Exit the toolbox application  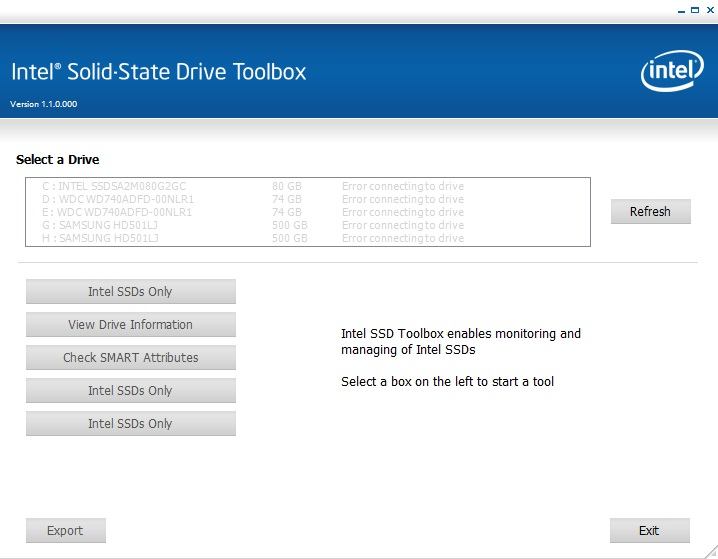point(650,531)
